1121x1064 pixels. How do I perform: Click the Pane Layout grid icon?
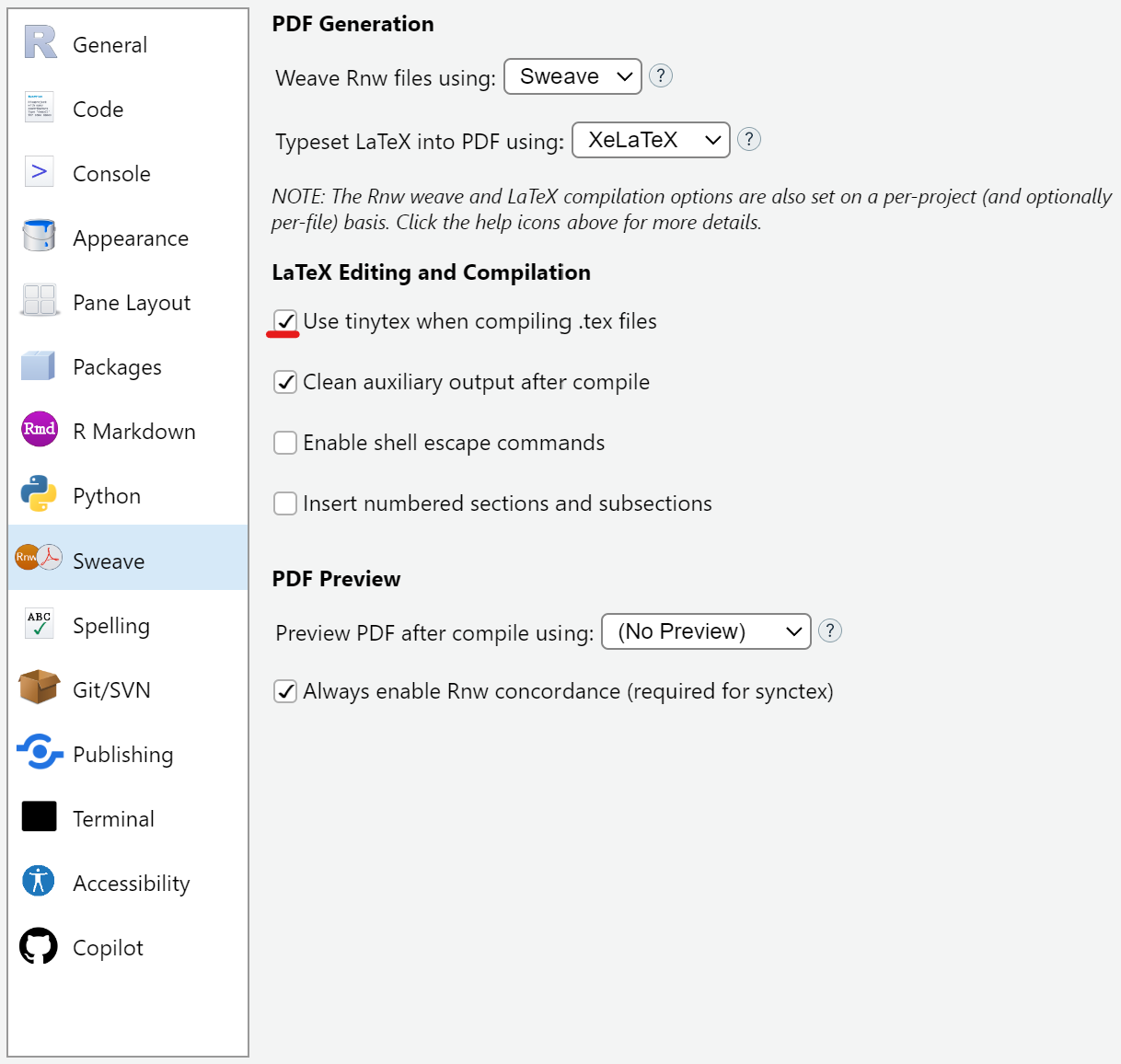[x=40, y=301]
